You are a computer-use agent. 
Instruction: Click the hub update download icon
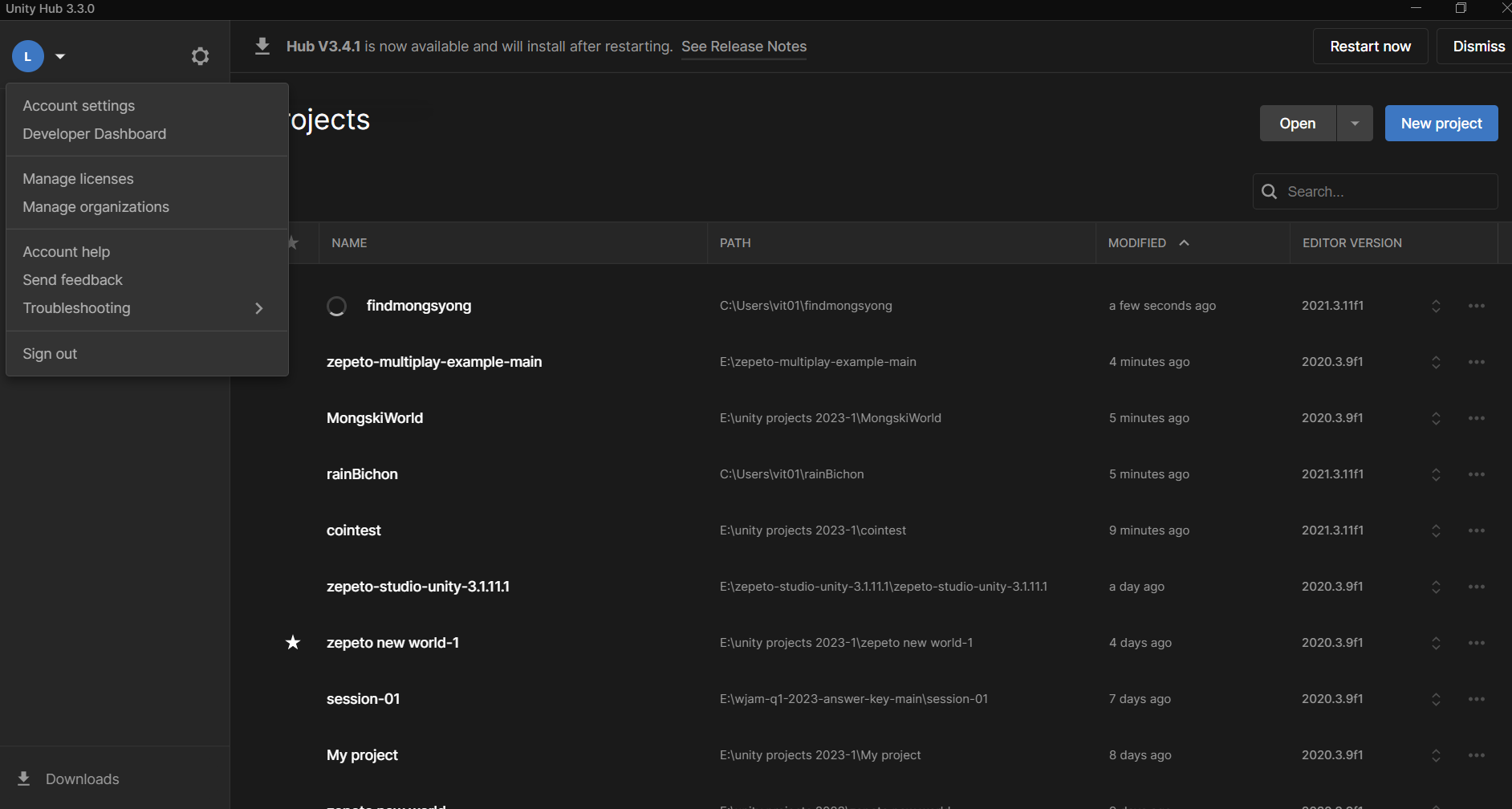(262, 47)
